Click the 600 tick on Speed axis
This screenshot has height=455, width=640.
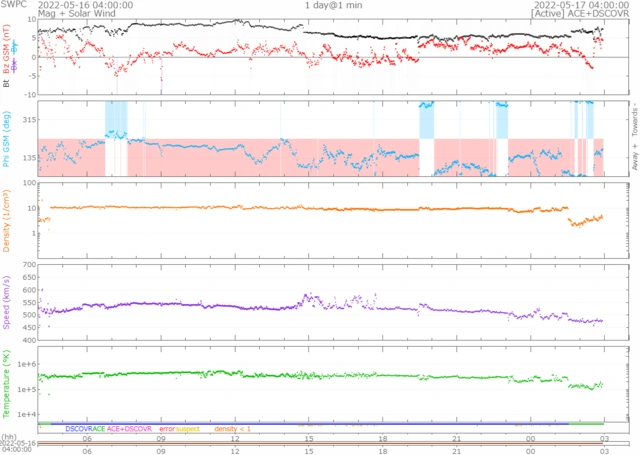(29, 290)
